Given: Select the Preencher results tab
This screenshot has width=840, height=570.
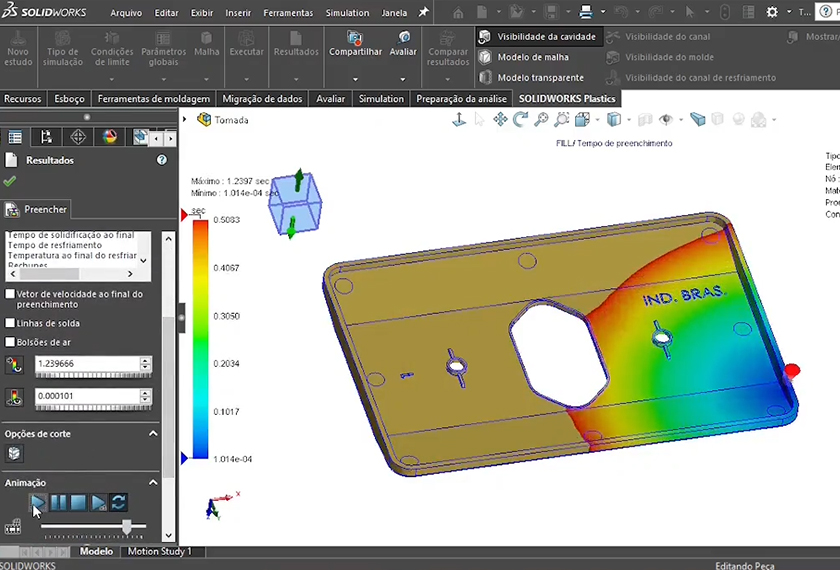Looking at the screenshot, I should (36, 209).
